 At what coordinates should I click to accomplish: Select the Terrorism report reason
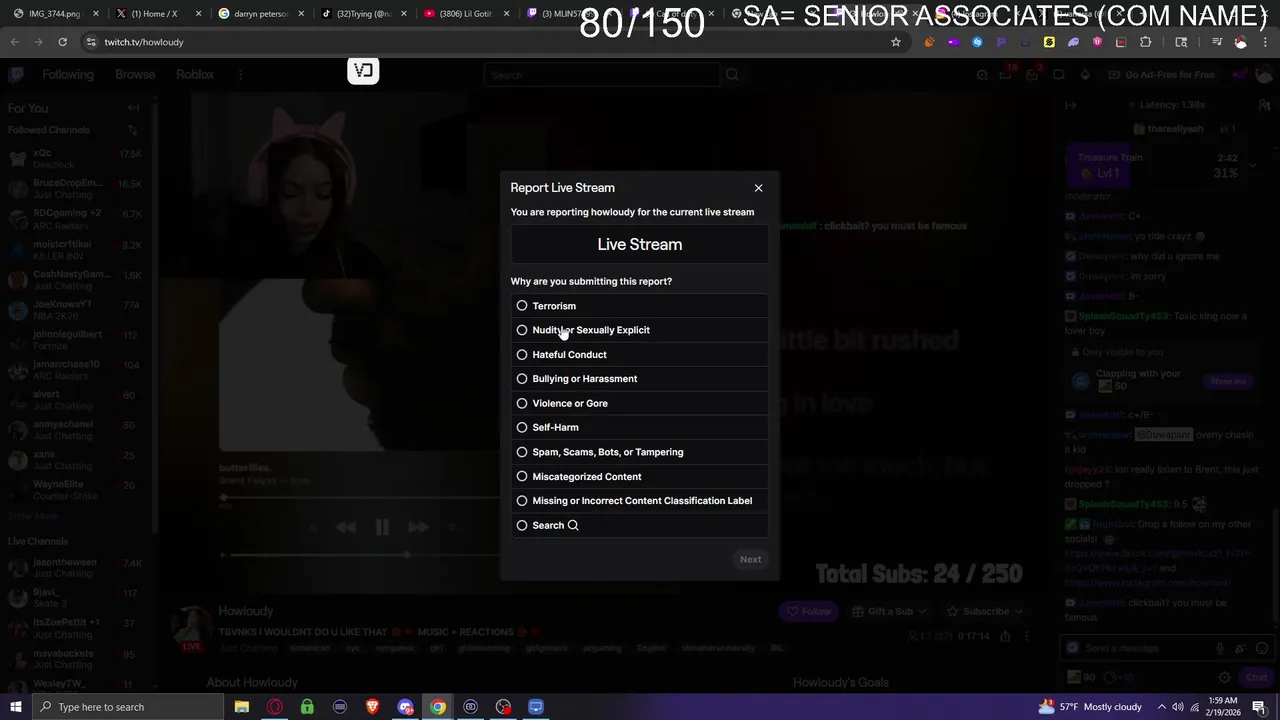[x=639, y=306]
